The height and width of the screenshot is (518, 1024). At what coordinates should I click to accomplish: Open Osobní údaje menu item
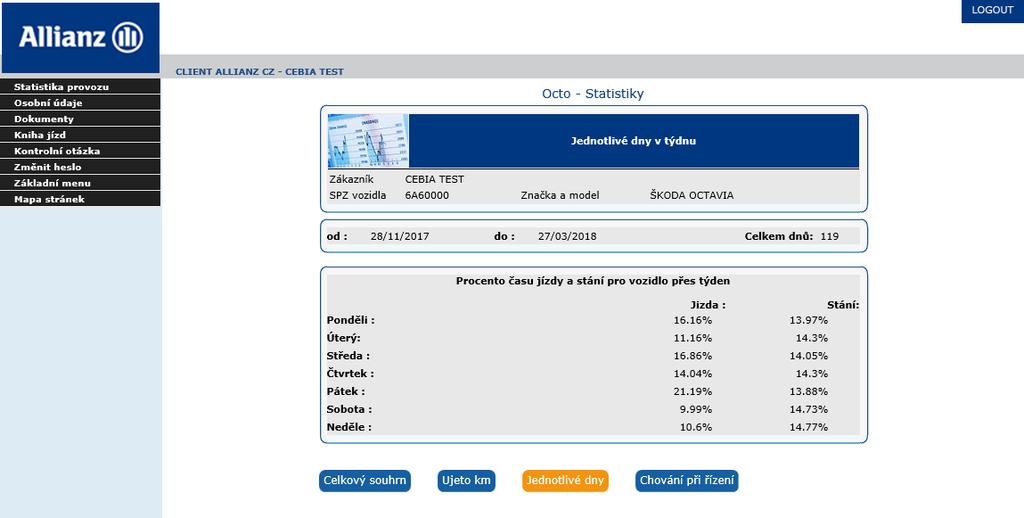point(80,103)
